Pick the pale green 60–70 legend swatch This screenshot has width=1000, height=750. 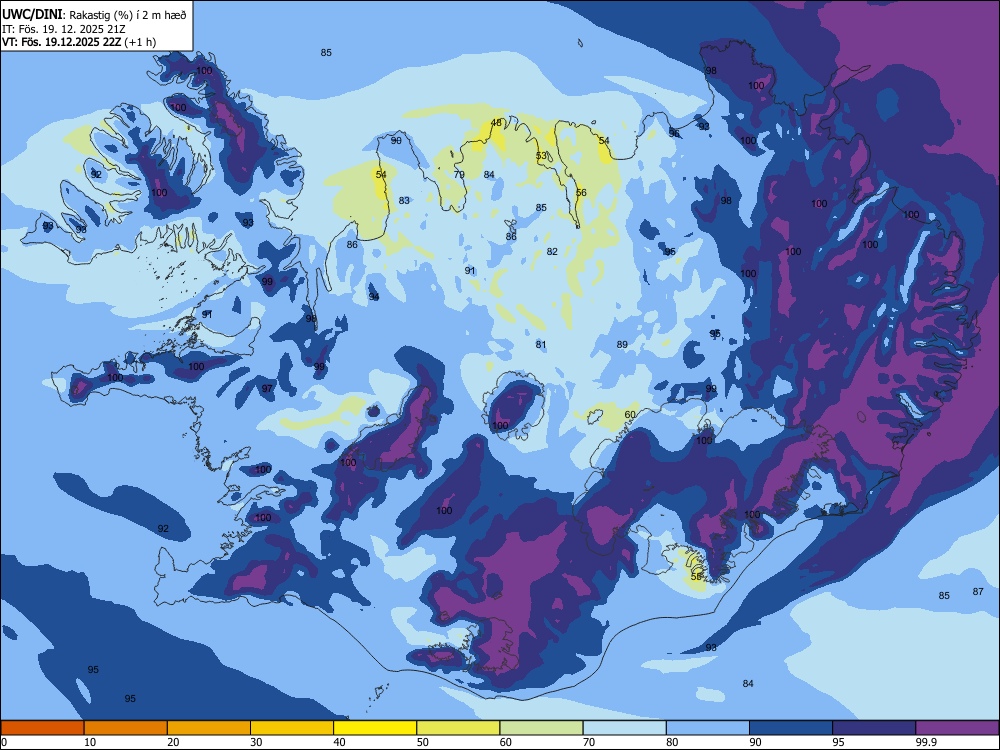(541, 728)
